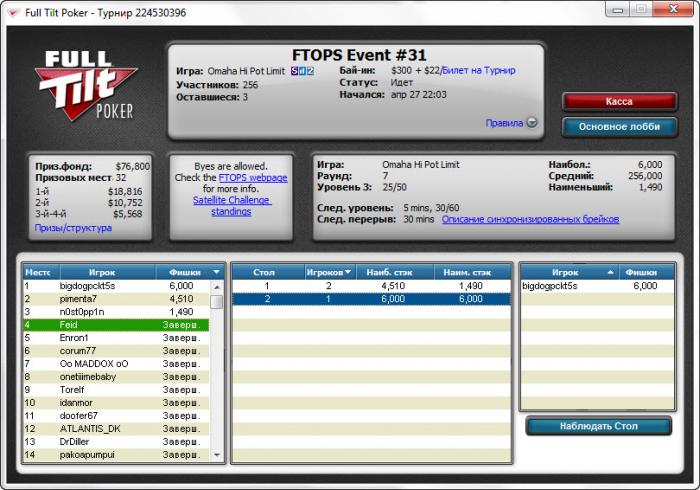Click the Наблюдать Стол button
Screen dimensions: 700x490
tap(599, 426)
